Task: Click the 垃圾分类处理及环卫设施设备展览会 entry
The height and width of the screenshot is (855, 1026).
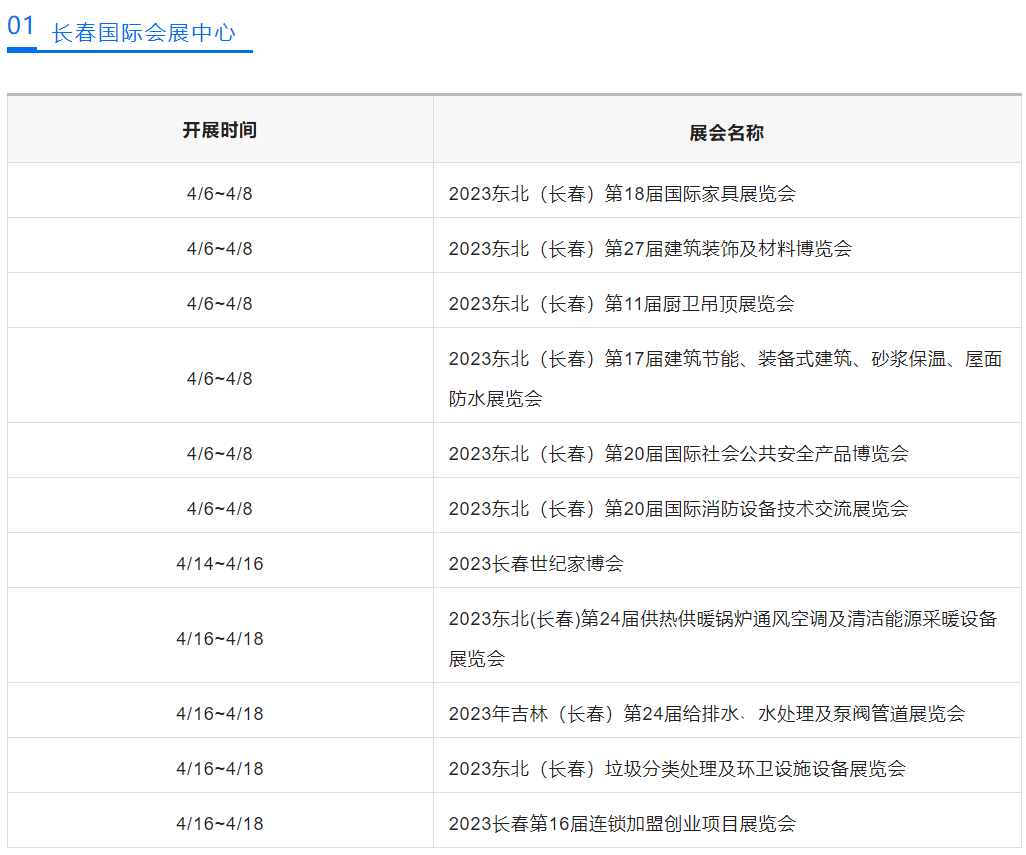Action: [677, 768]
